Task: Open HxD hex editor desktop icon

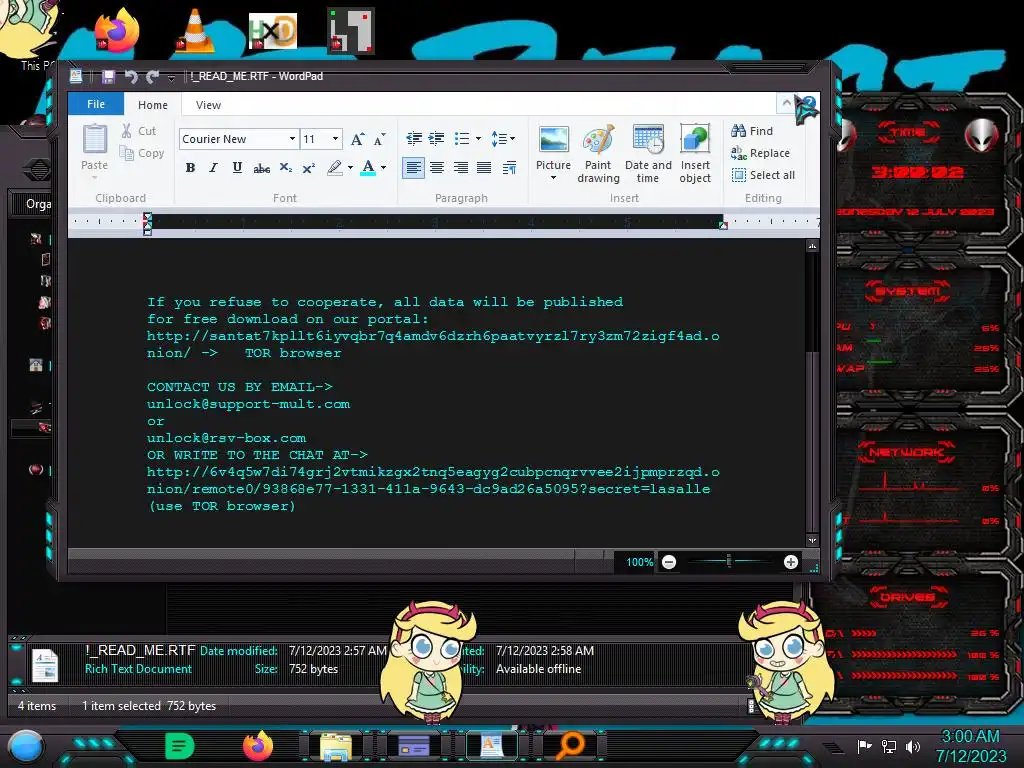Action: [273, 31]
